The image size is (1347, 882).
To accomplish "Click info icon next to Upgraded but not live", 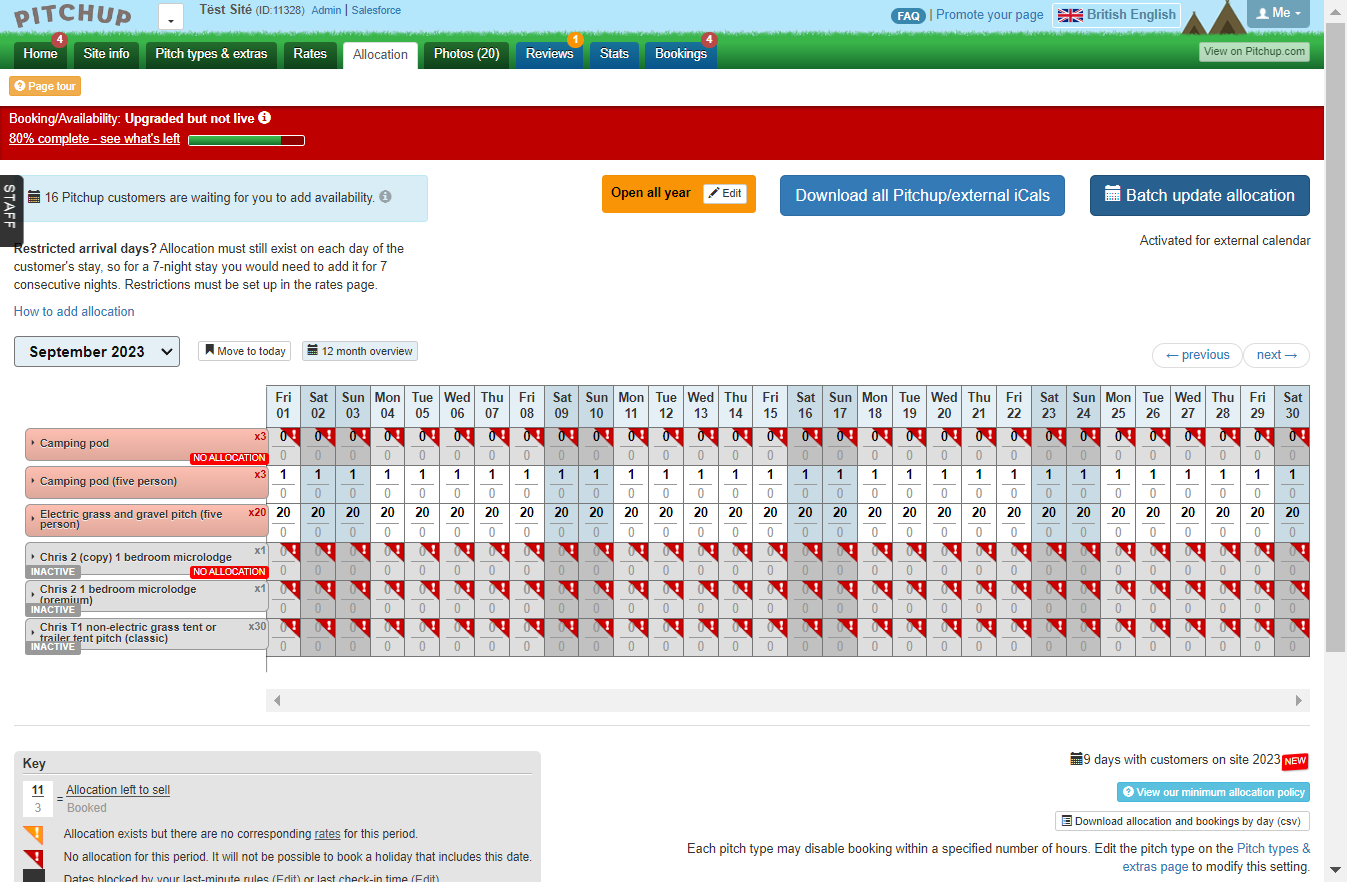I will point(265,118).
